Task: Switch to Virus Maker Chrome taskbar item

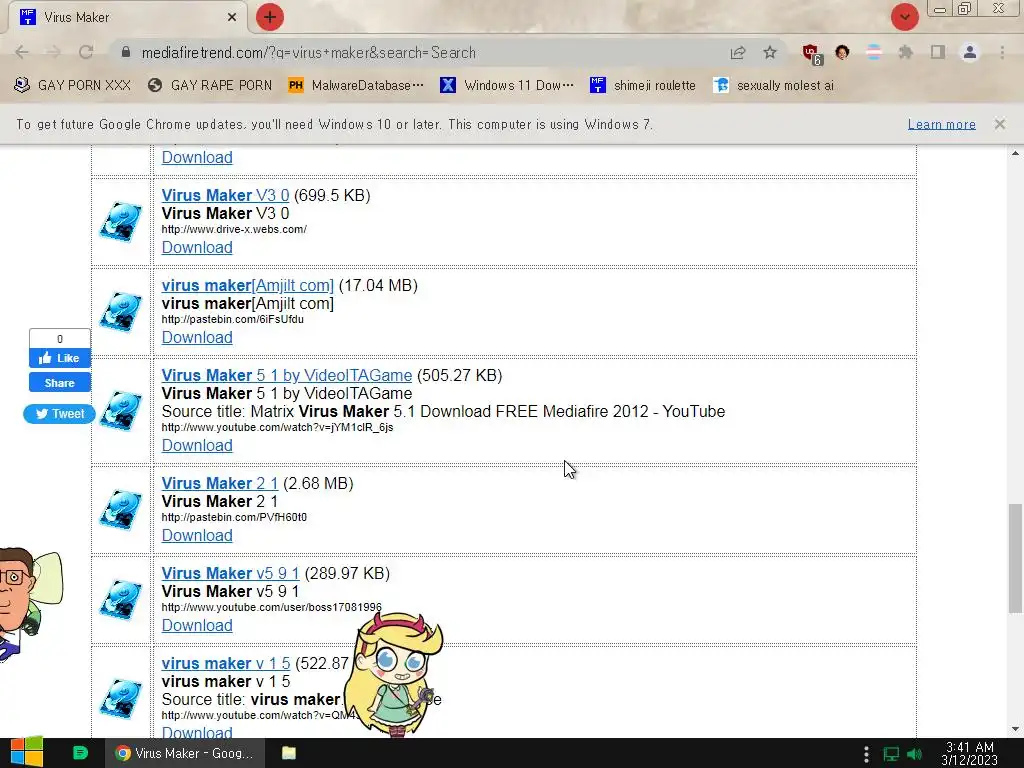Action: click(185, 753)
